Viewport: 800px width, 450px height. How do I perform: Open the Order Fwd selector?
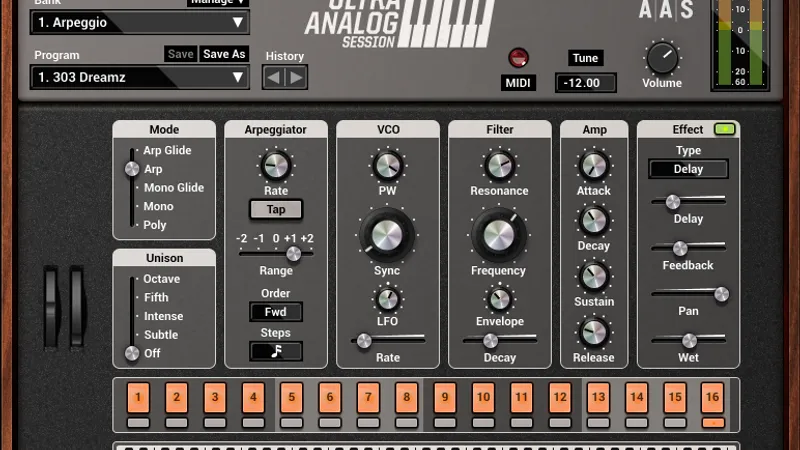(276, 312)
